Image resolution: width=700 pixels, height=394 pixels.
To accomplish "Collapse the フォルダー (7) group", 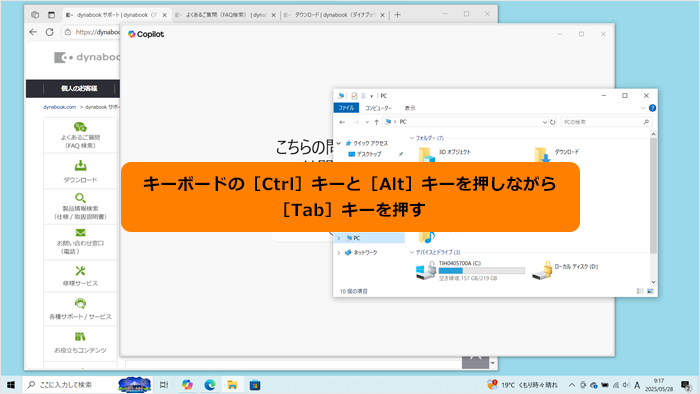I will [412, 138].
